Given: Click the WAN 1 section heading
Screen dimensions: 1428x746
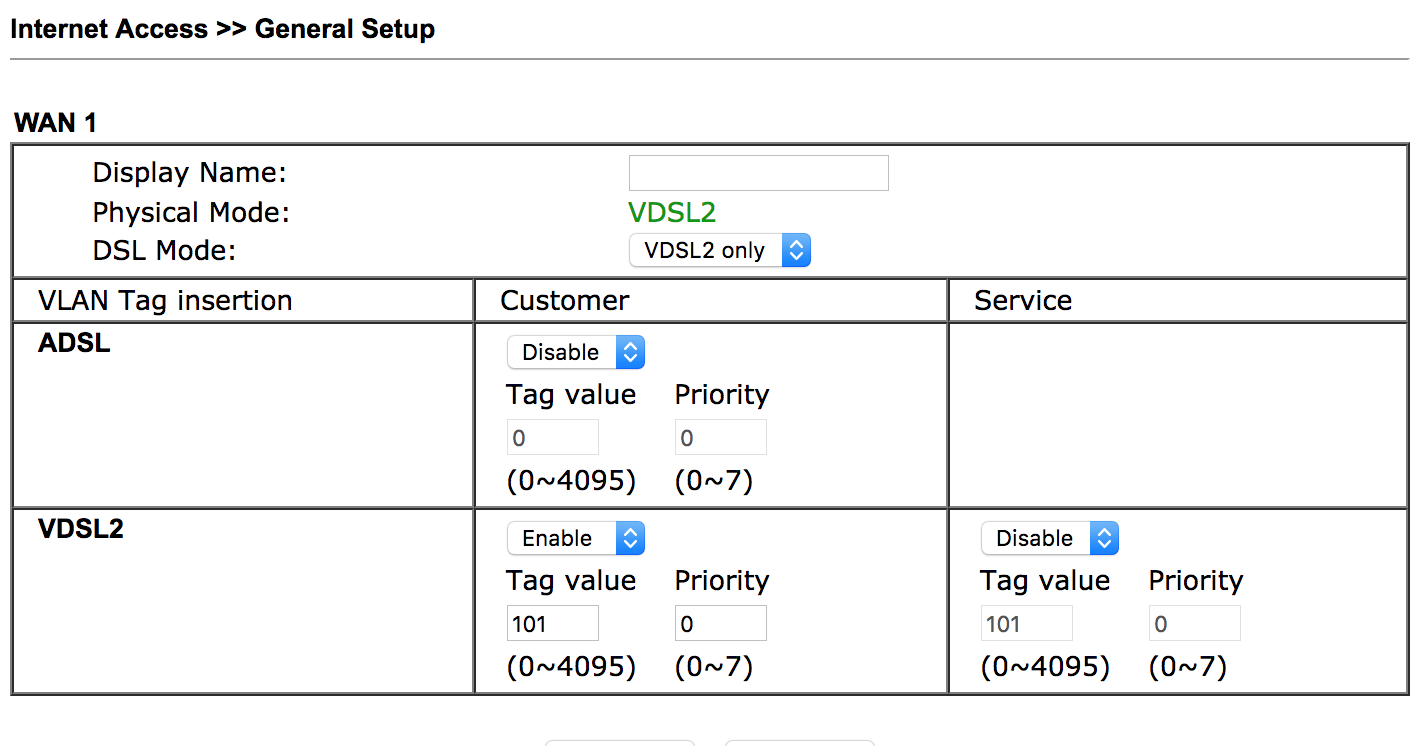Looking at the screenshot, I should [55, 123].
